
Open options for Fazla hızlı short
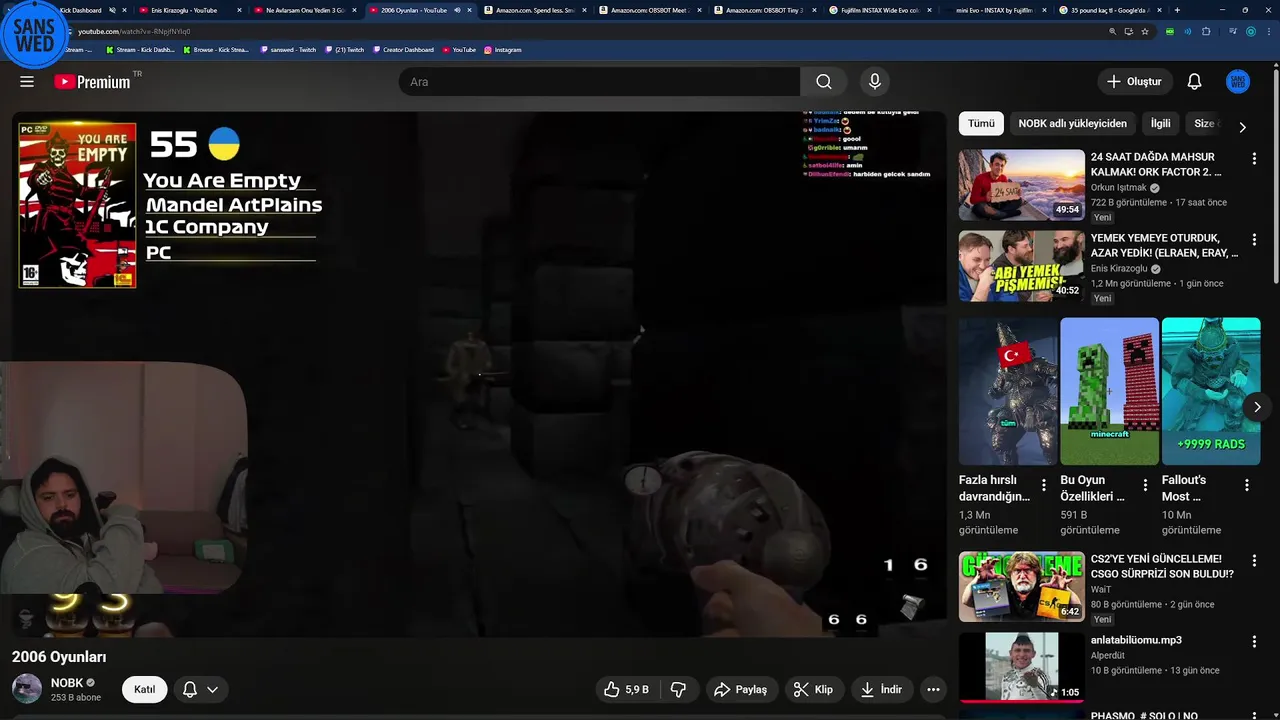click(1044, 485)
